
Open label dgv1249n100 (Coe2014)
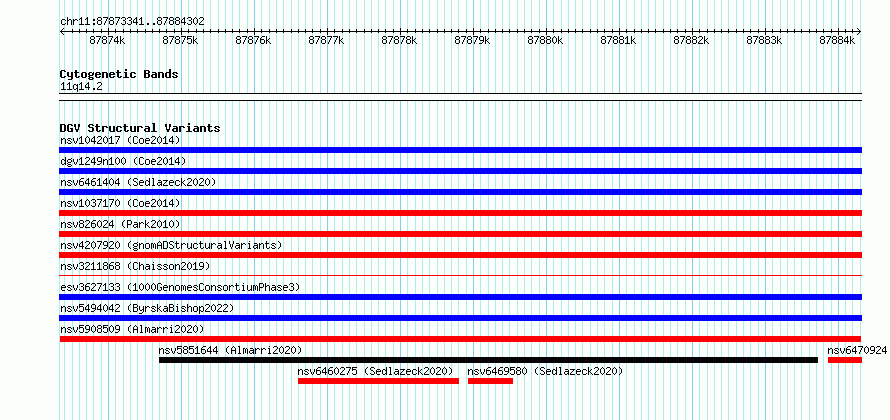pos(123,161)
